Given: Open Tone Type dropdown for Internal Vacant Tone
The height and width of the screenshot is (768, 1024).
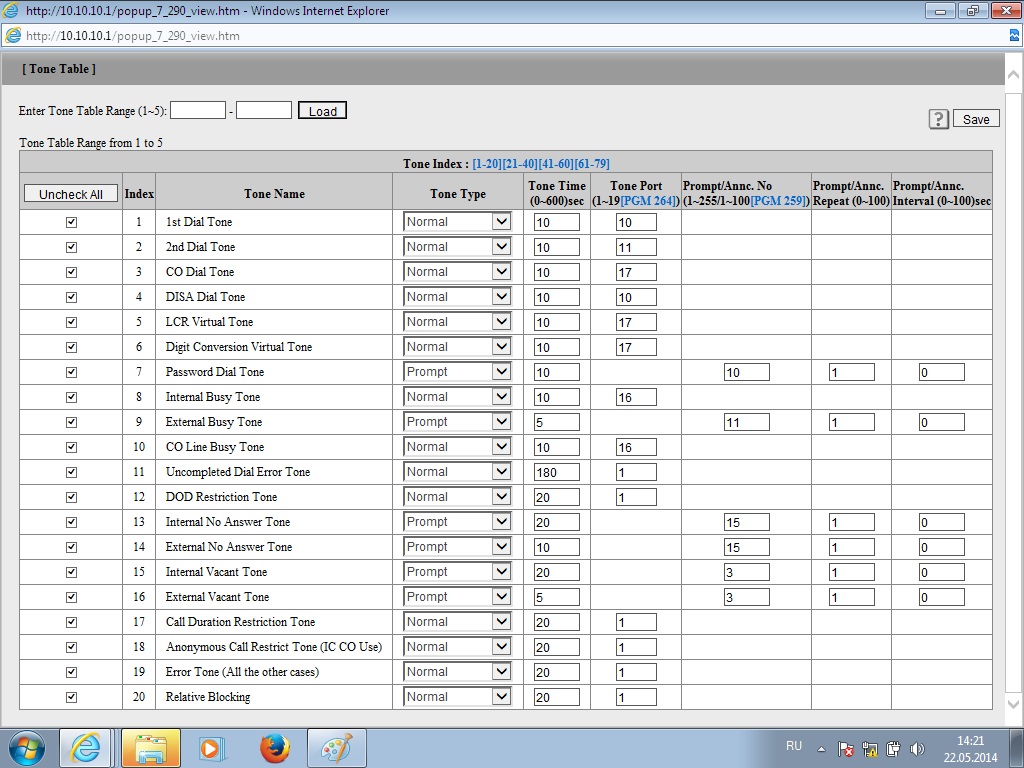Looking at the screenshot, I should pos(457,572).
